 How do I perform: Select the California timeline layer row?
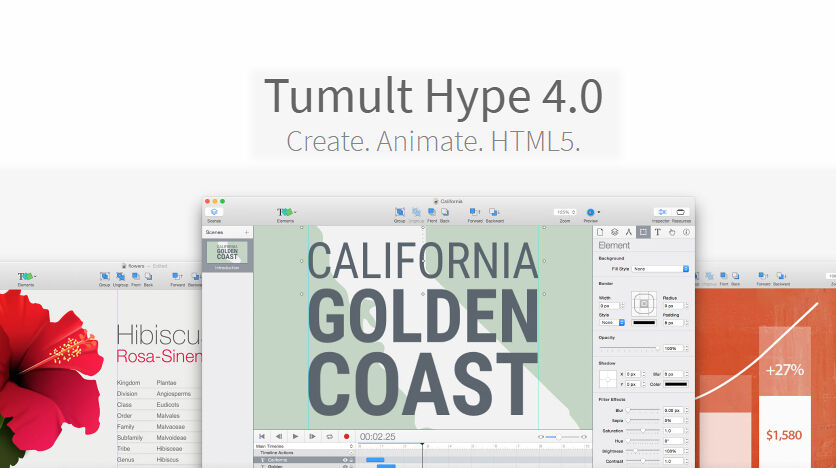pyautogui.click(x=304, y=459)
